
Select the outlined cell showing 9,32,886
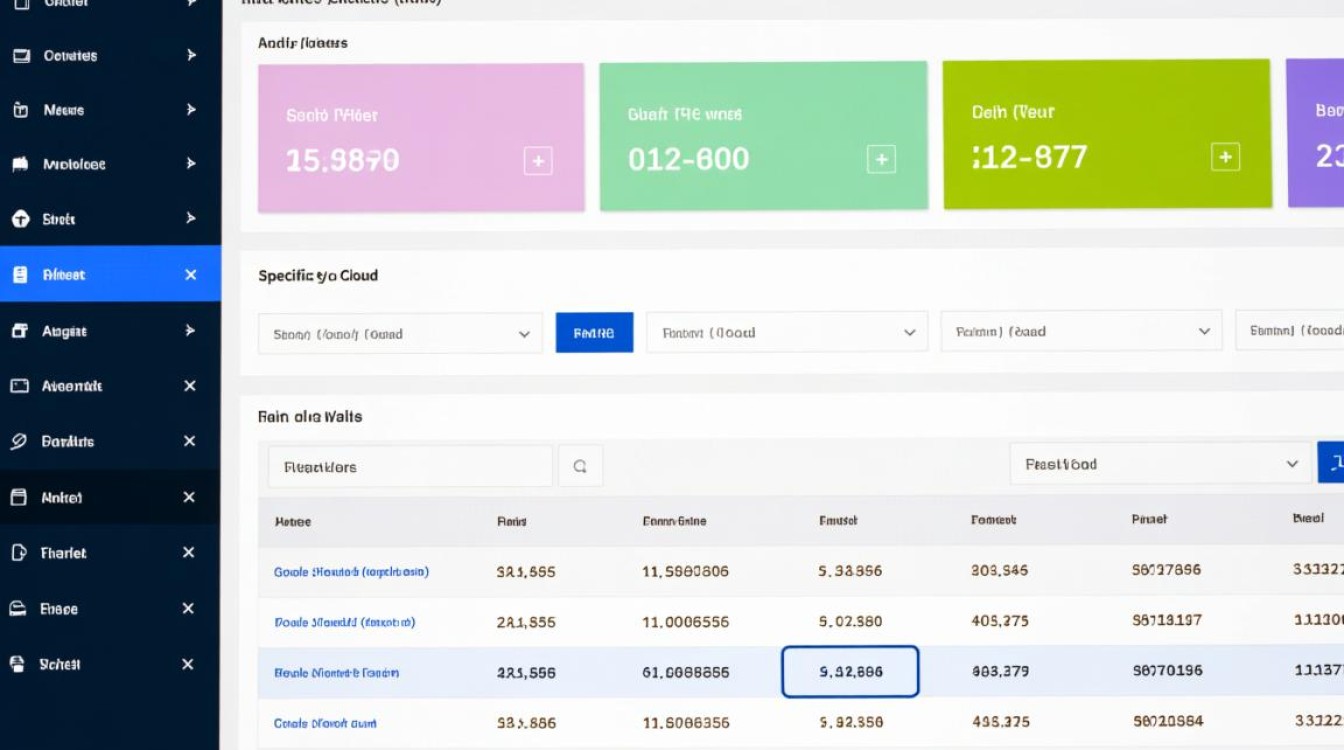tap(850, 672)
